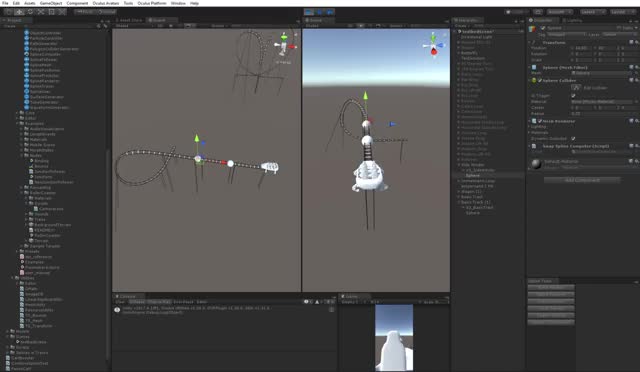Open the GameObject menu
Image resolution: width=640 pixels, height=372 pixels.
click(x=51, y=3)
